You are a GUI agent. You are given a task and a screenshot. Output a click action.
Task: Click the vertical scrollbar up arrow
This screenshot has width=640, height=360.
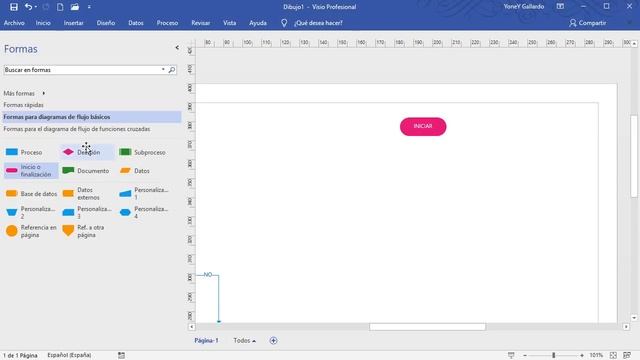pyautogui.click(x=634, y=43)
